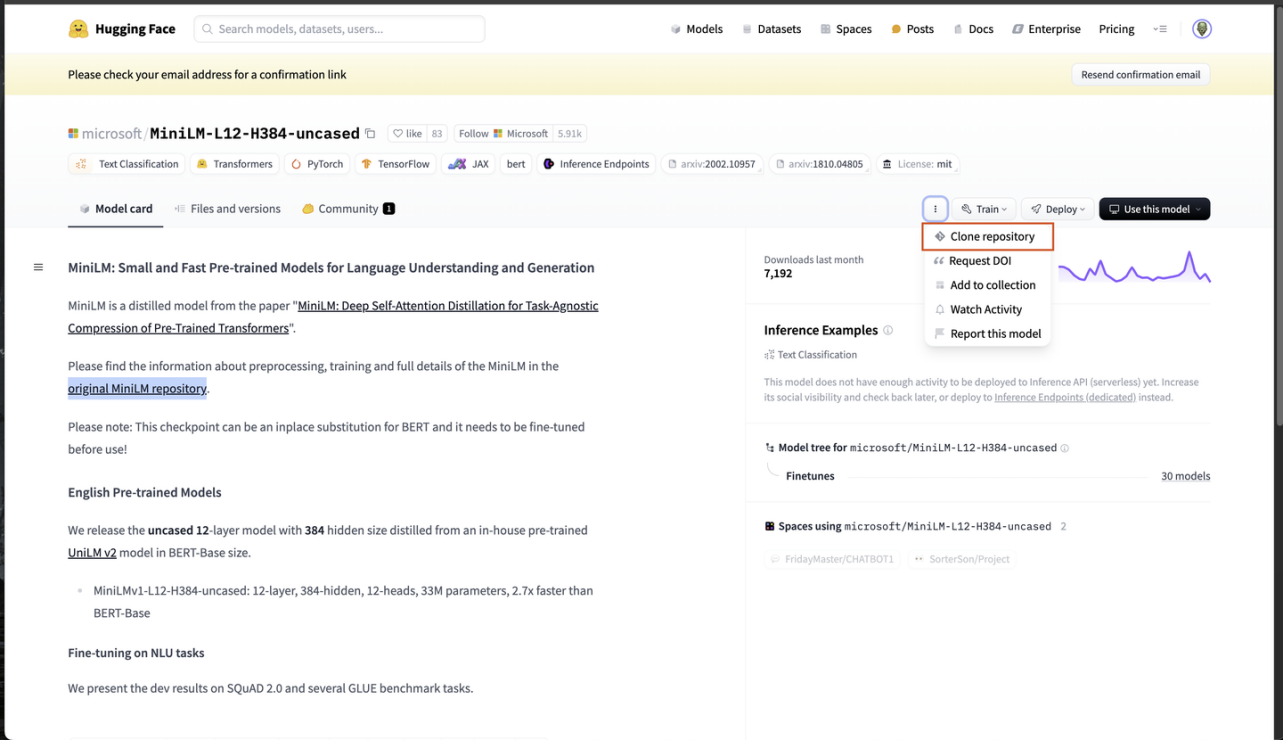The image size is (1283, 740).
Task: Open the extra navigation menu icon after Pricing
Action: click(x=1160, y=29)
